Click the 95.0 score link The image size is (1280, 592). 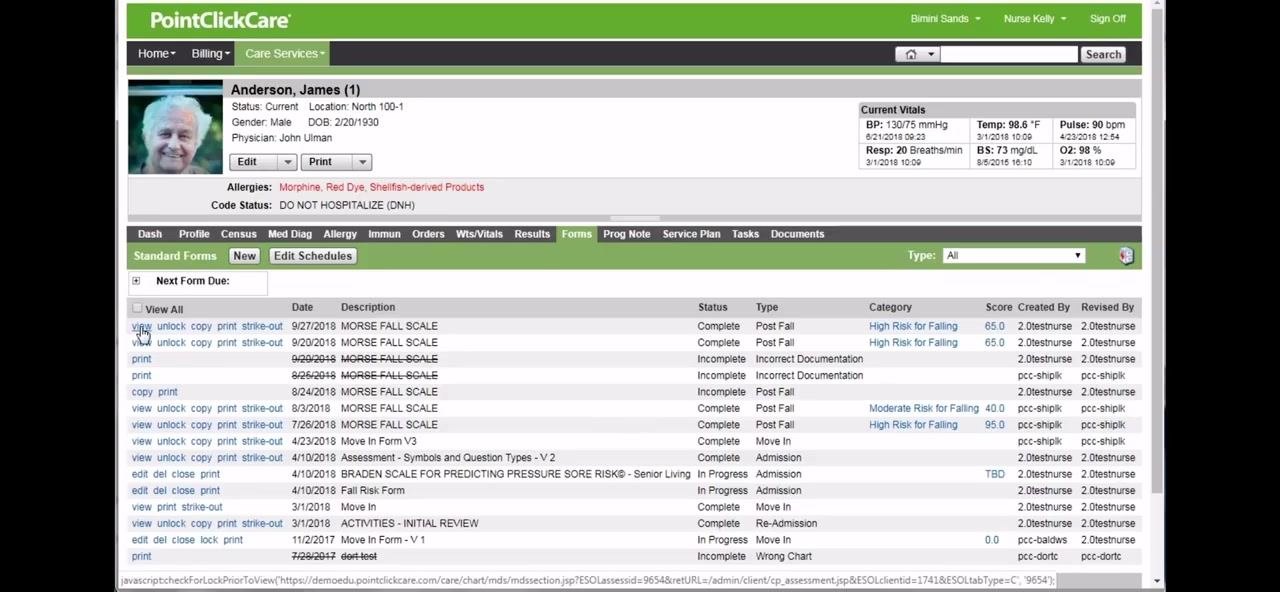point(994,425)
